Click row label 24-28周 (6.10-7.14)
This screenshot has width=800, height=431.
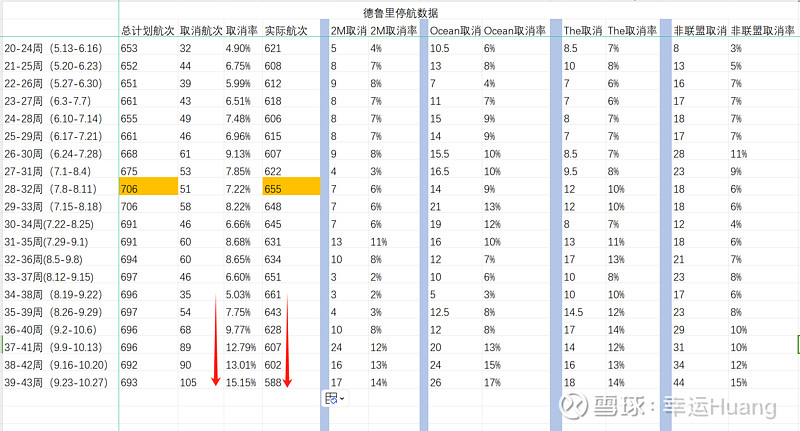pos(54,118)
